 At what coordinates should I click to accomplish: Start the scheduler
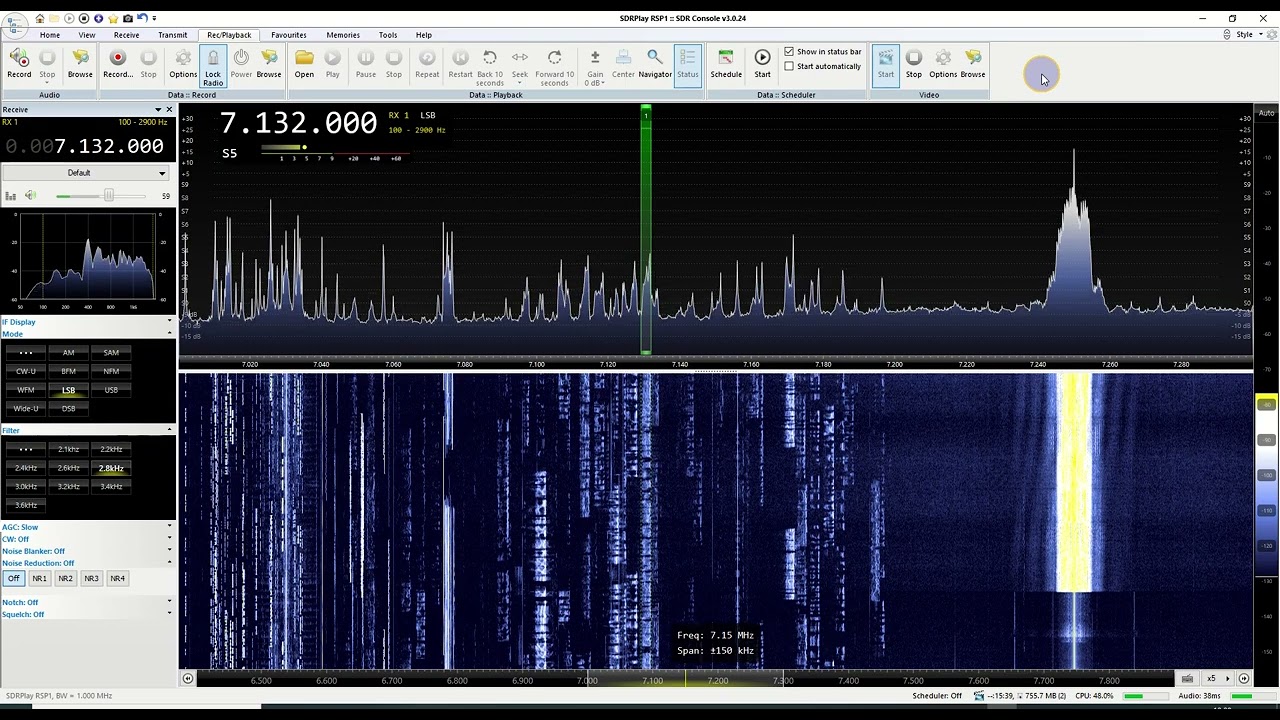click(x=763, y=64)
